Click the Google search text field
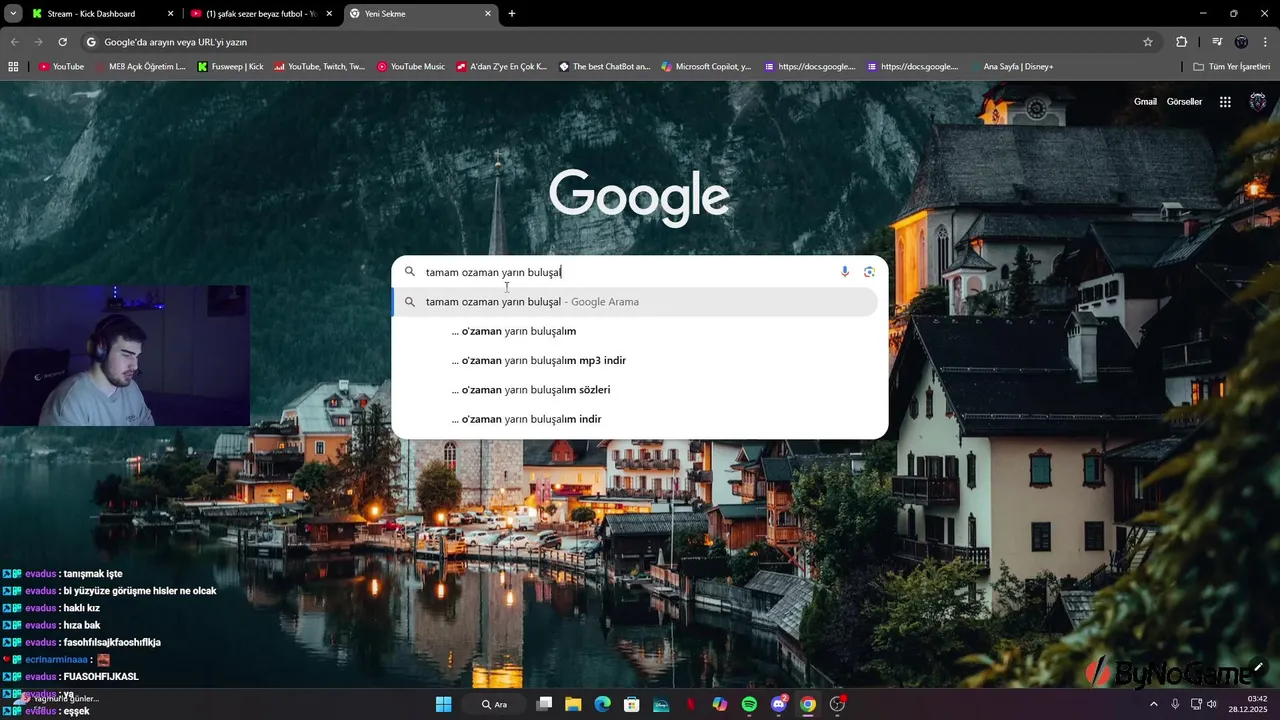Viewport: 1280px width, 720px height. 628,272
